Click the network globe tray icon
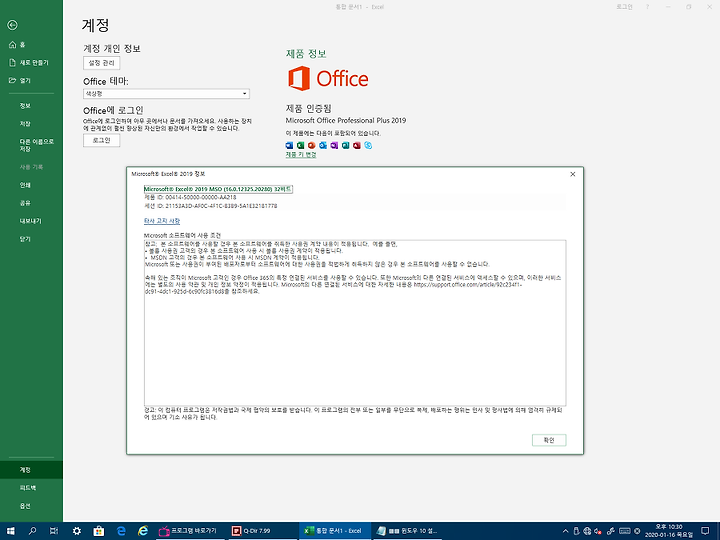The image size is (720, 540). tap(587, 531)
